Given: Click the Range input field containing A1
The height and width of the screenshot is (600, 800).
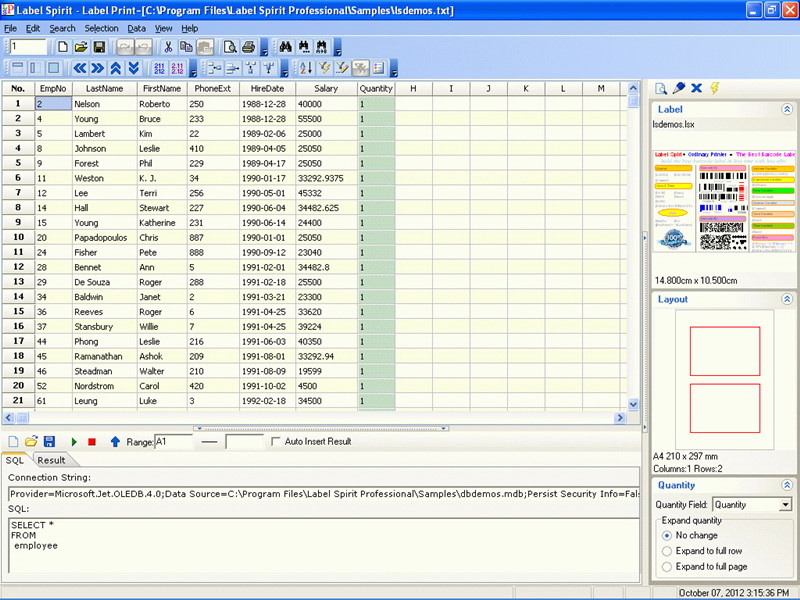Looking at the screenshot, I should [174, 441].
